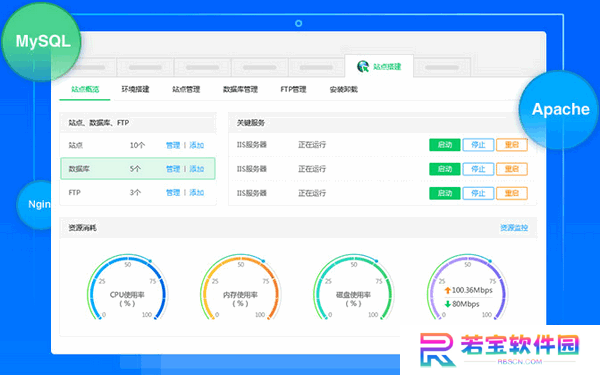
Task: Open the 安装卸载 tab
Action: pos(344,89)
